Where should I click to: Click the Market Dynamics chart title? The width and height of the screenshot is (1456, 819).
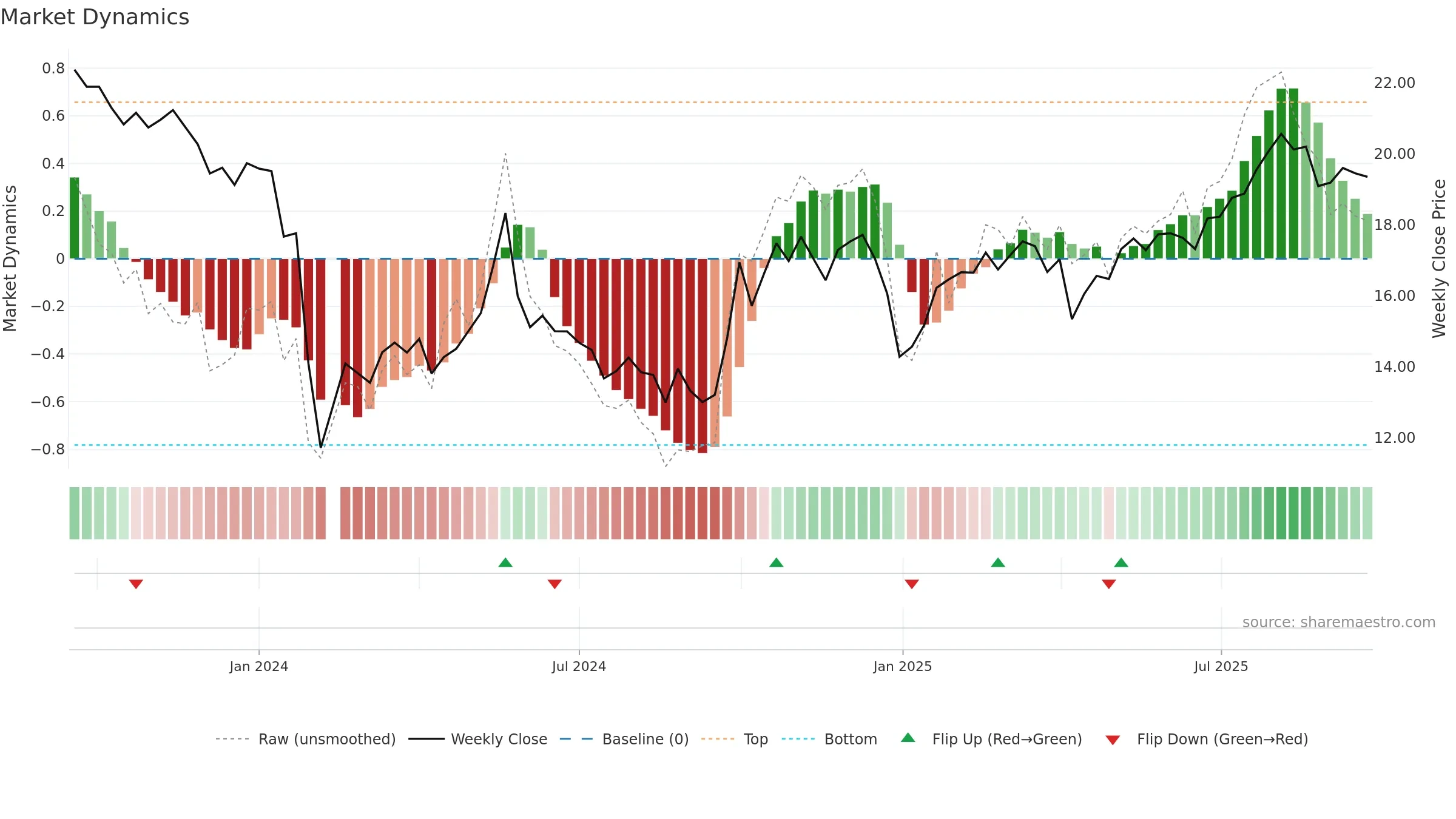pos(95,17)
